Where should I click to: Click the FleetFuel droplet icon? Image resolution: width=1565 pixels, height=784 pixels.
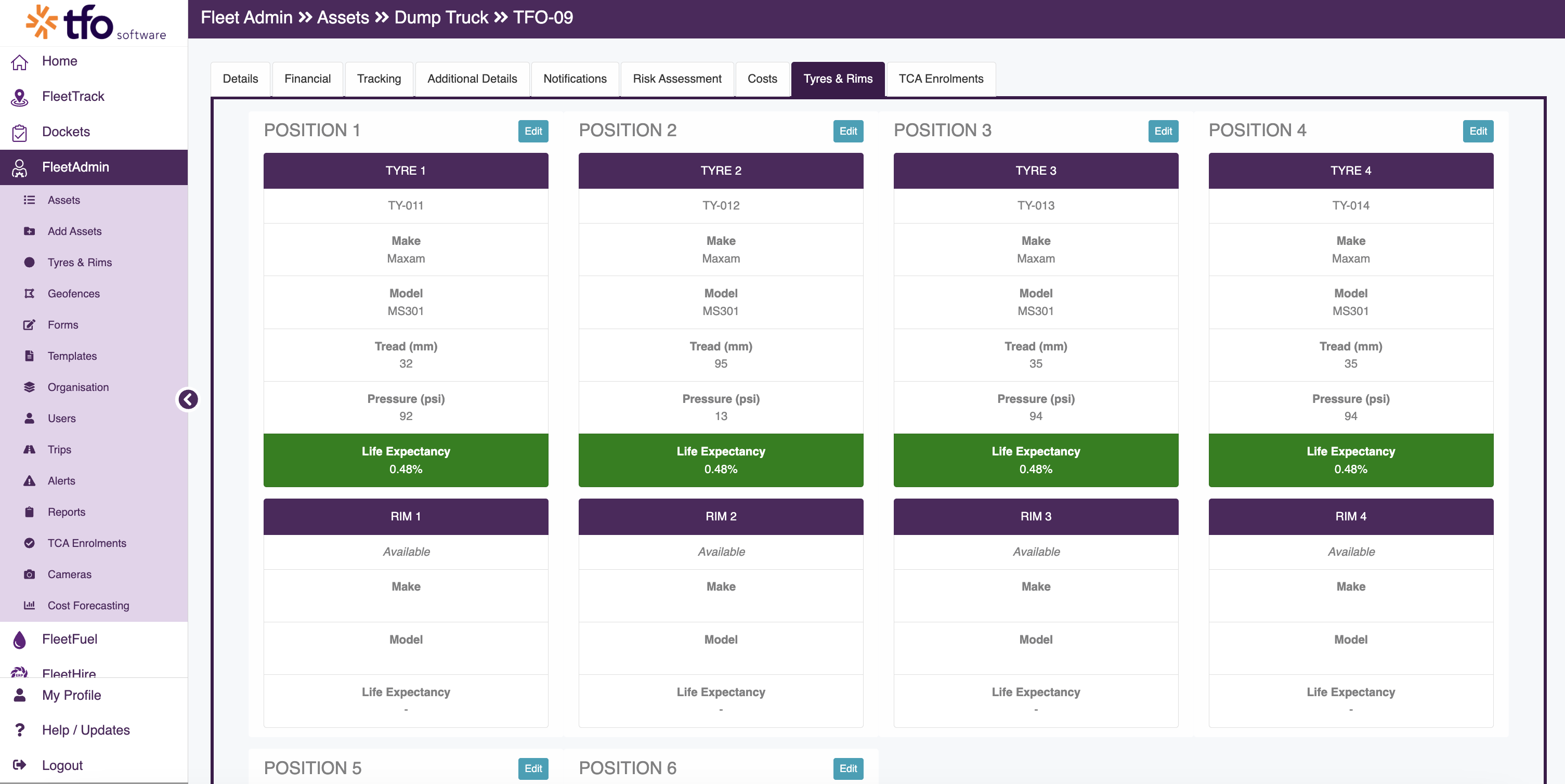tap(19, 639)
